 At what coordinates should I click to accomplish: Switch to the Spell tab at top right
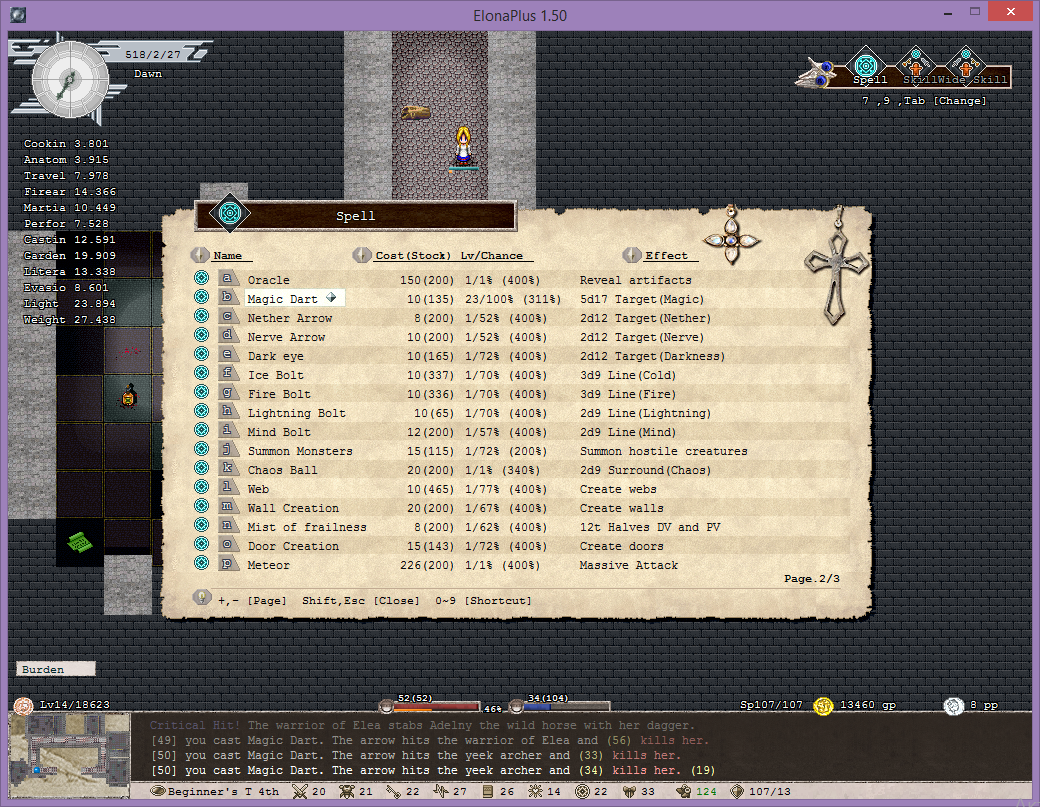(866, 68)
